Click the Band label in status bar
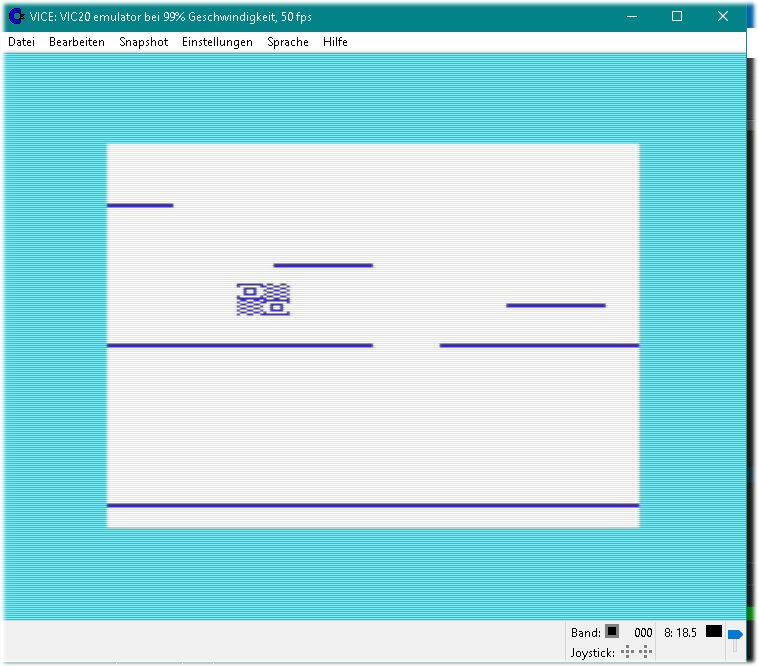This screenshot has width=758, height=666. (x=585, y=633)
